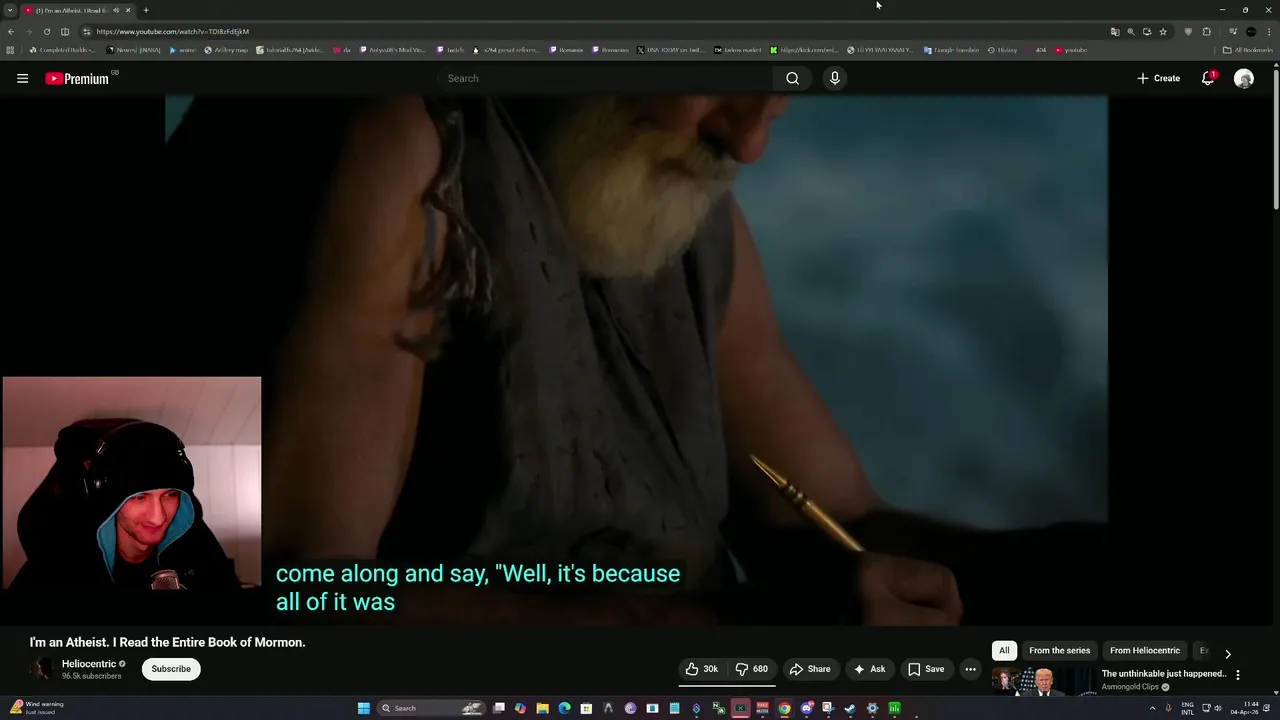The width and height of the screenshot is (1280, 720).
Task: Start voice search with microphone icon
Action: [834, 78]
